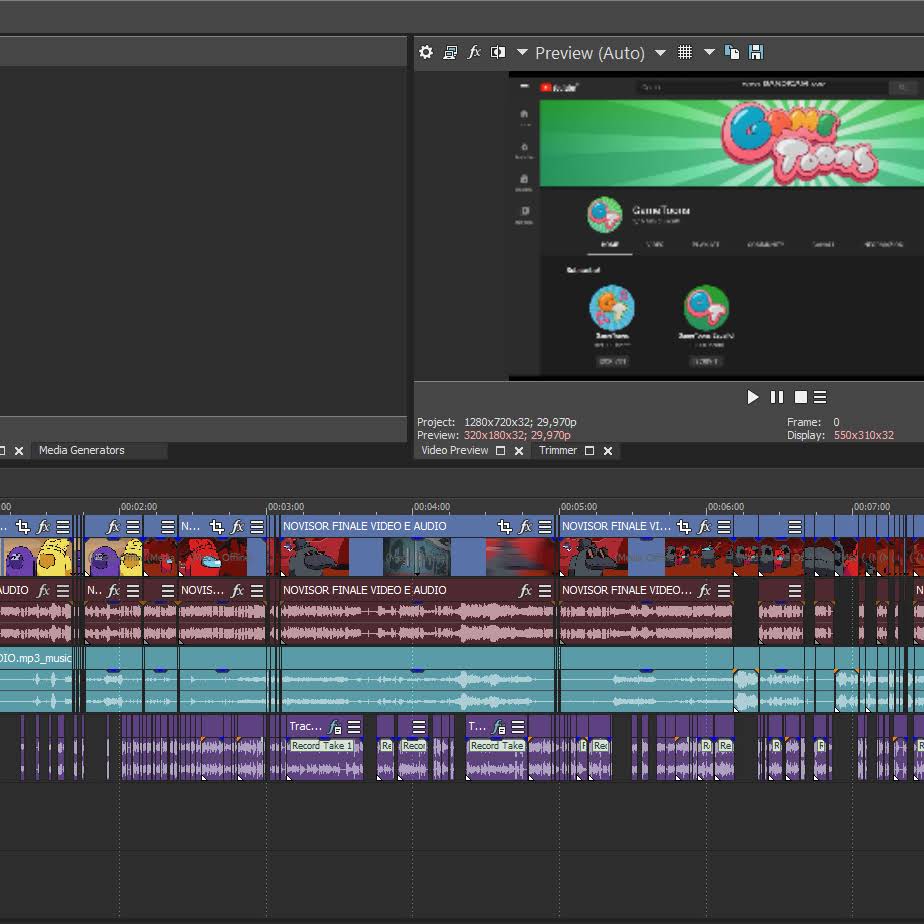Switch to the Media Generators tab
Image resolution: width=924 pixels, height=924 pixels.
[x=82, y=450]
